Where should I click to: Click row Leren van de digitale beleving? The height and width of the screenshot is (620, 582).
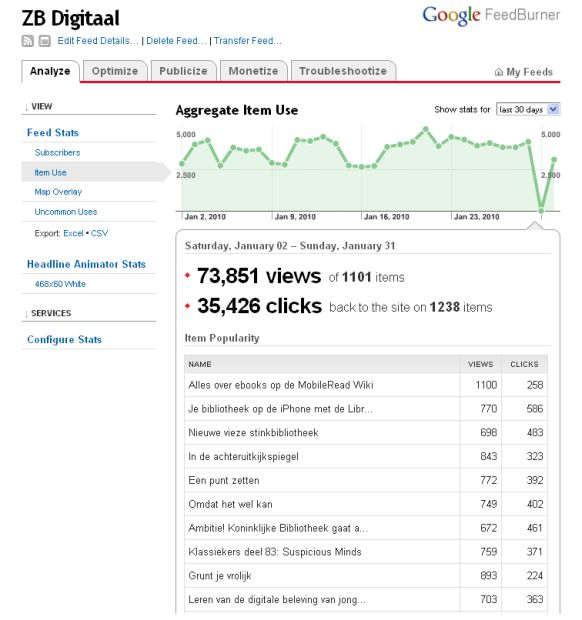coord(366,600)
